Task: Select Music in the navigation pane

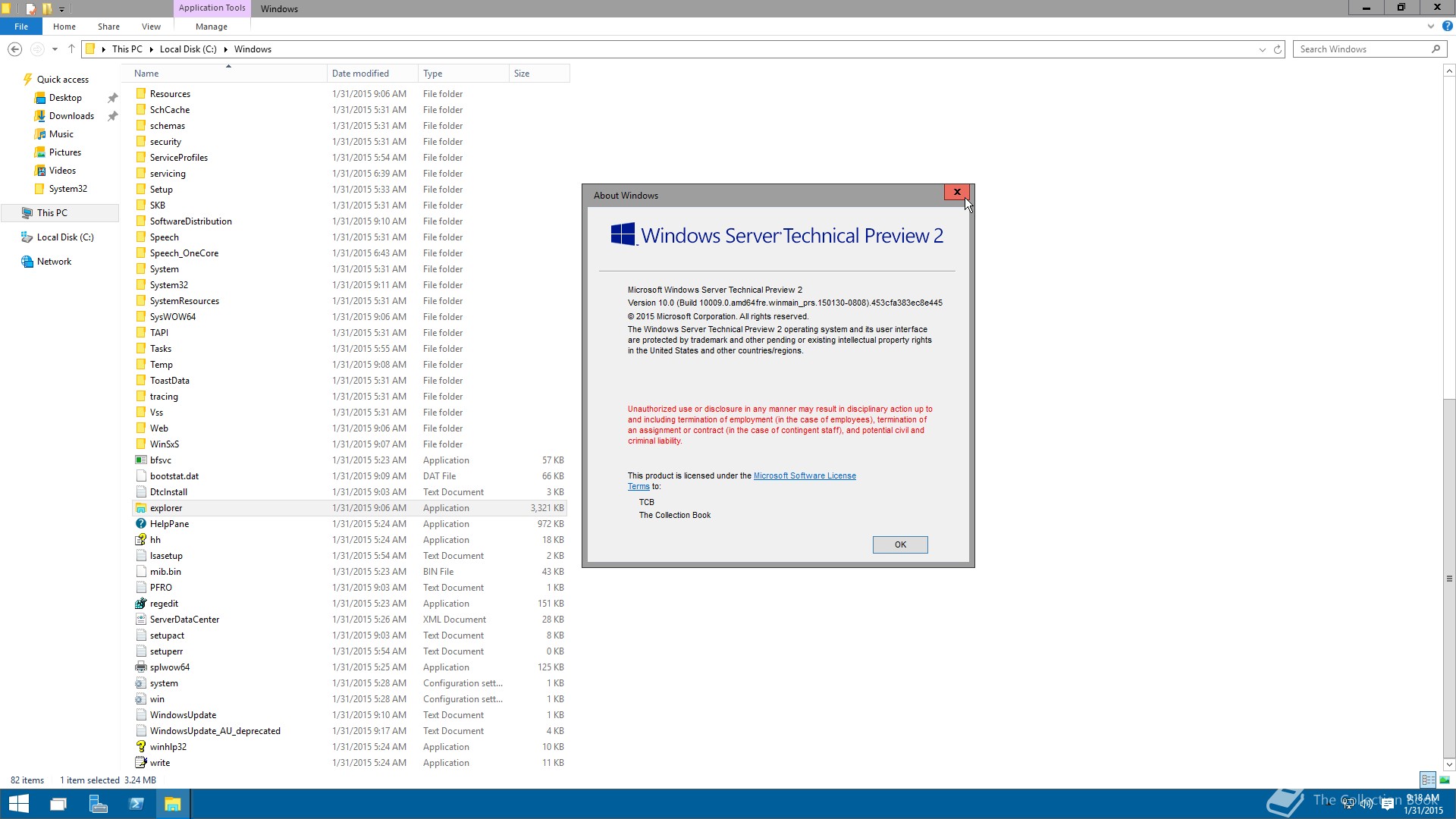Action: click(x=61, y=134)
